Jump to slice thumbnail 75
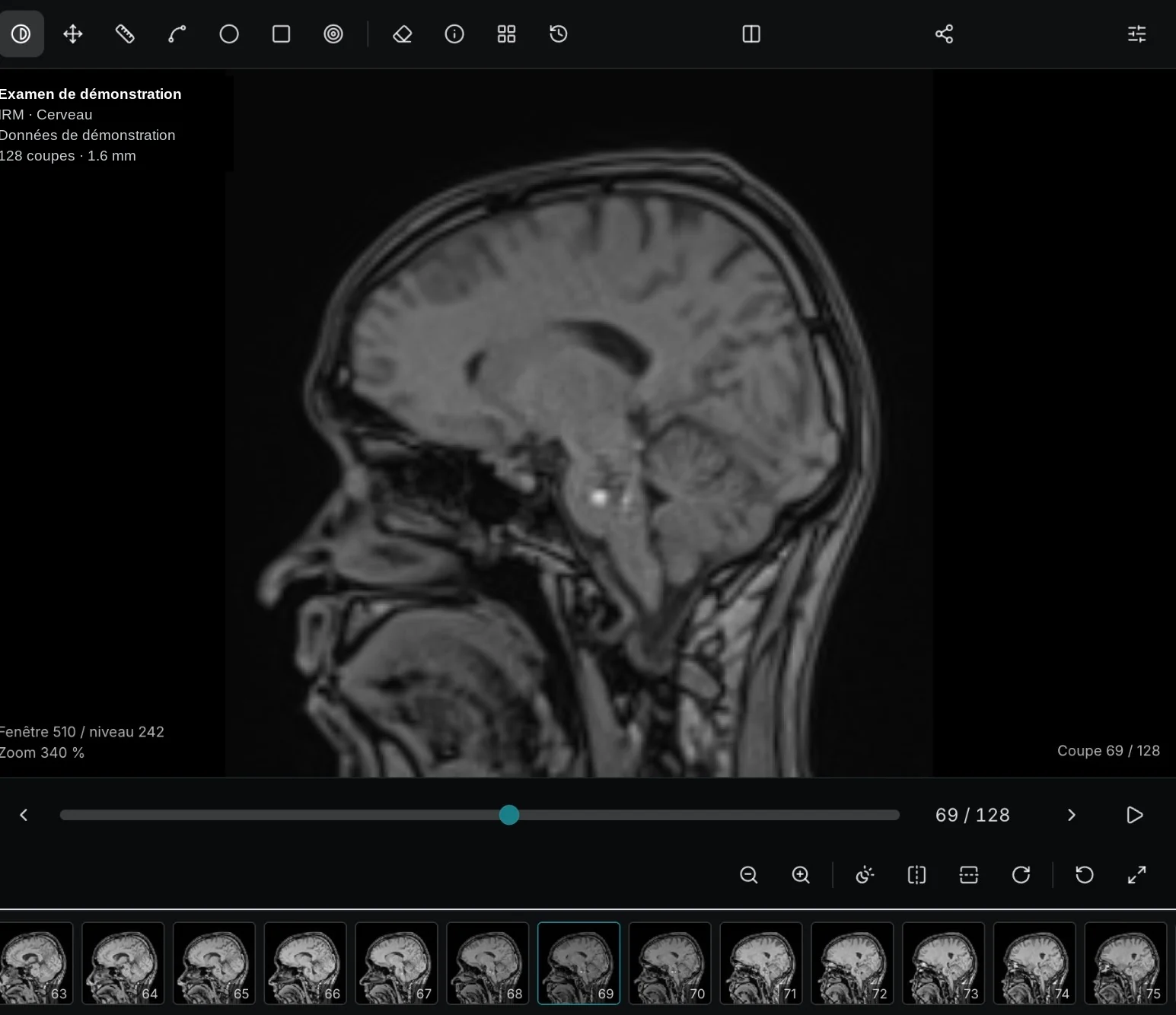The width and height of the screenshot is (1176, 1015). click(1127, 963)
